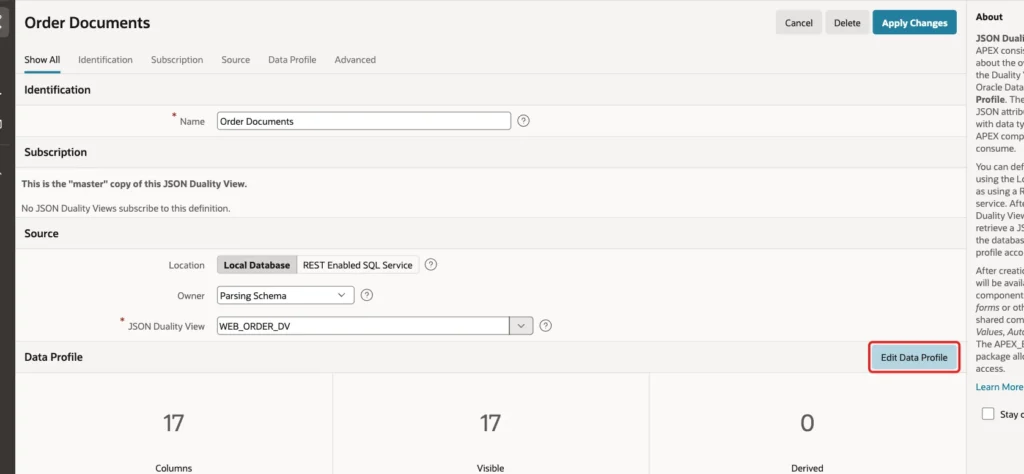Switch to the Data Profile tab
1024x474 pixels.
coord(292,60)
